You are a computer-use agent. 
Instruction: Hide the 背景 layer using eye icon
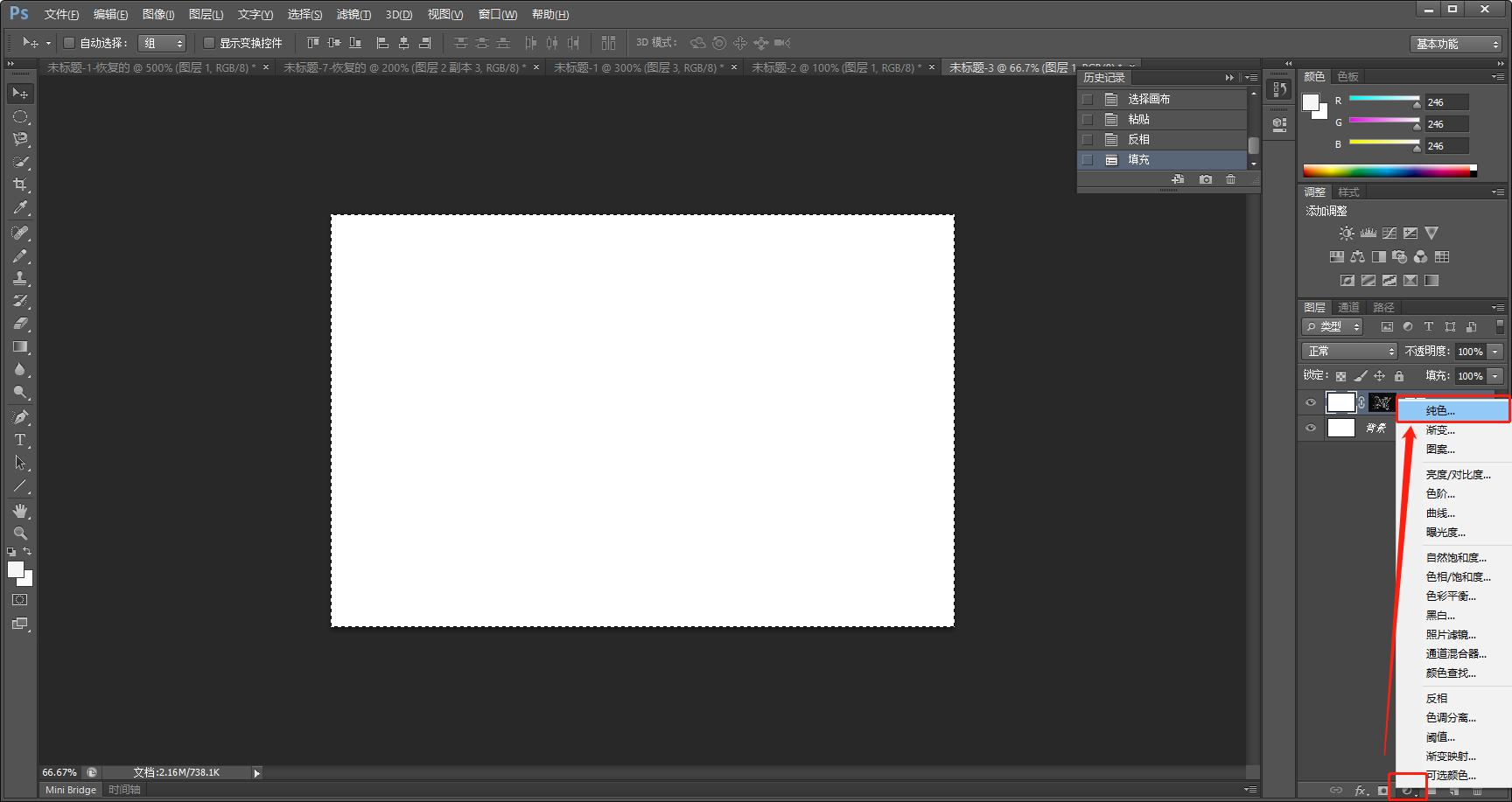click(x=1311, y=428)
